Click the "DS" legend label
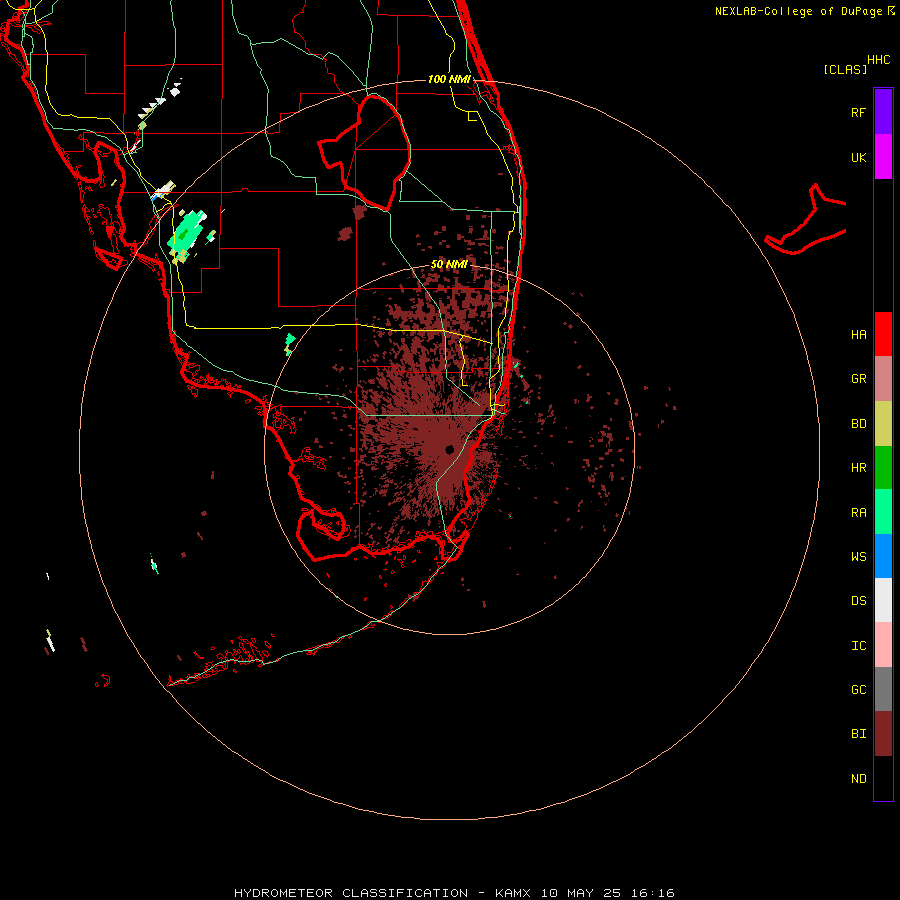The height and width of the screenshot is (900, 900). point(858,600)
